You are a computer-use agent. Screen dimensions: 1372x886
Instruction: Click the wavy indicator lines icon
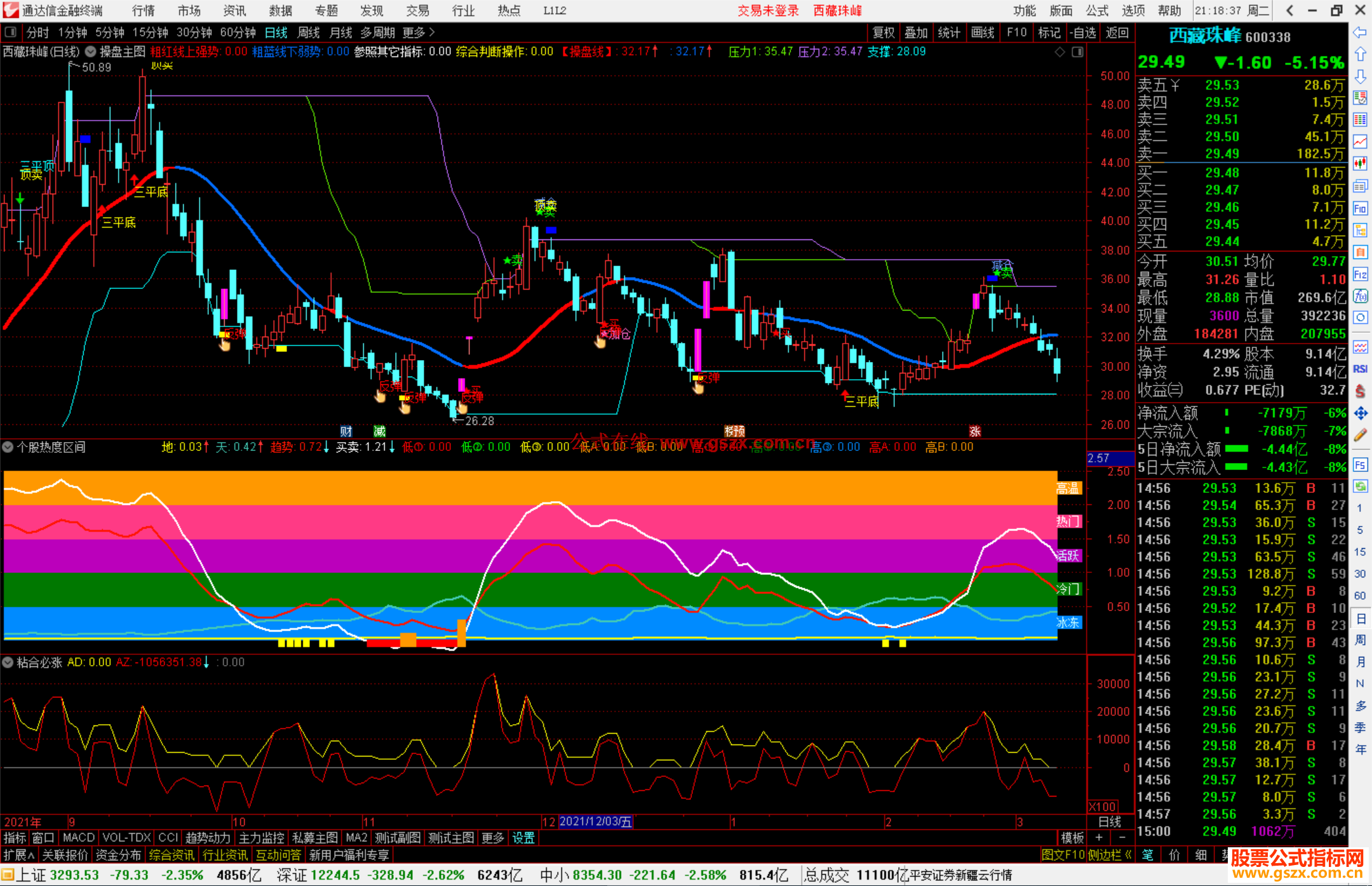coord(1360,347)
